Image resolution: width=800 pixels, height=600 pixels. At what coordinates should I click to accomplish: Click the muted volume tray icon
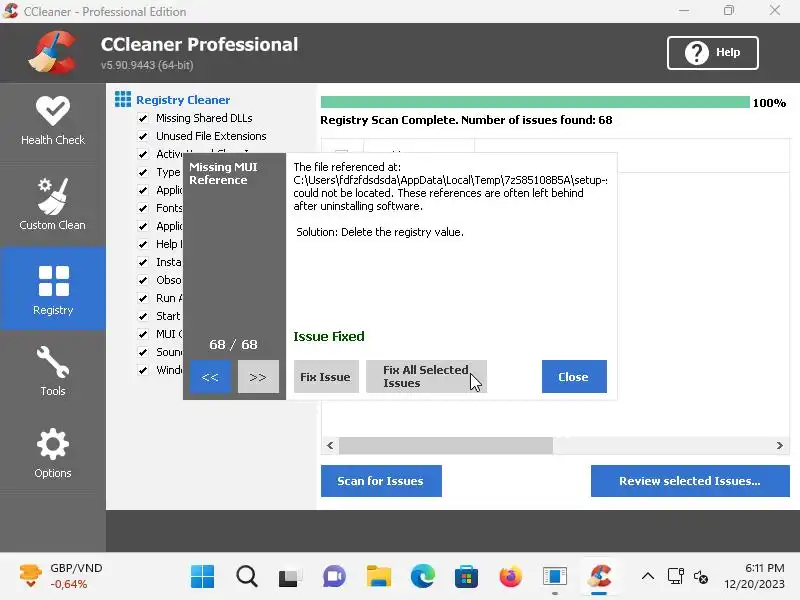pos(701,577)
